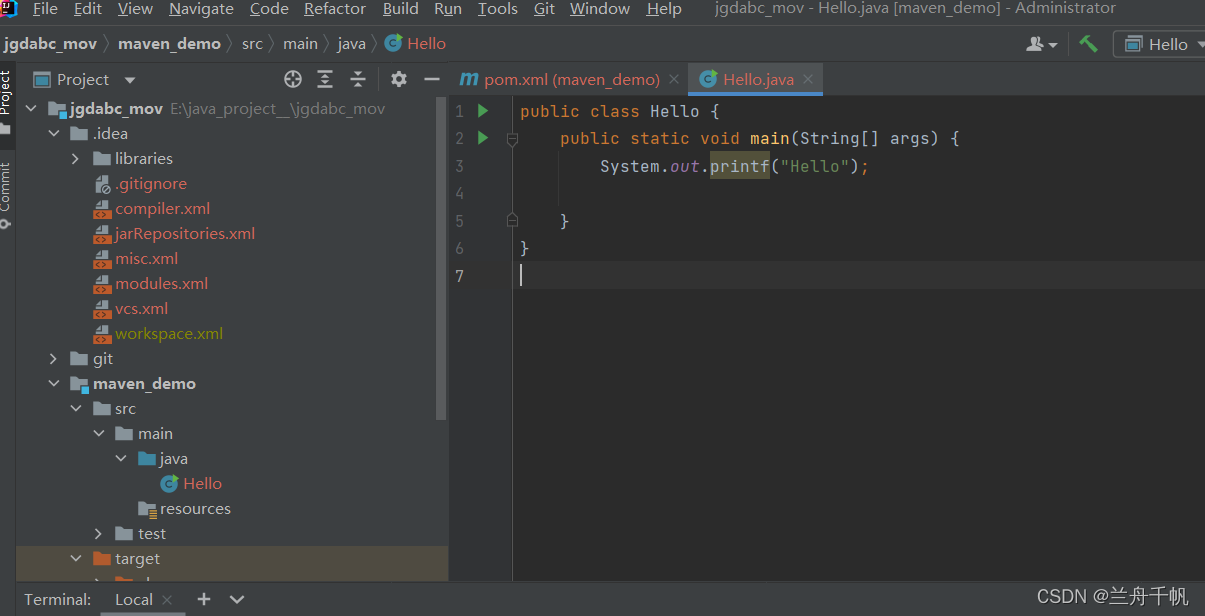Screen dimensions: 1205x616
Task: Open the Git menu
Action: [544, 9]
